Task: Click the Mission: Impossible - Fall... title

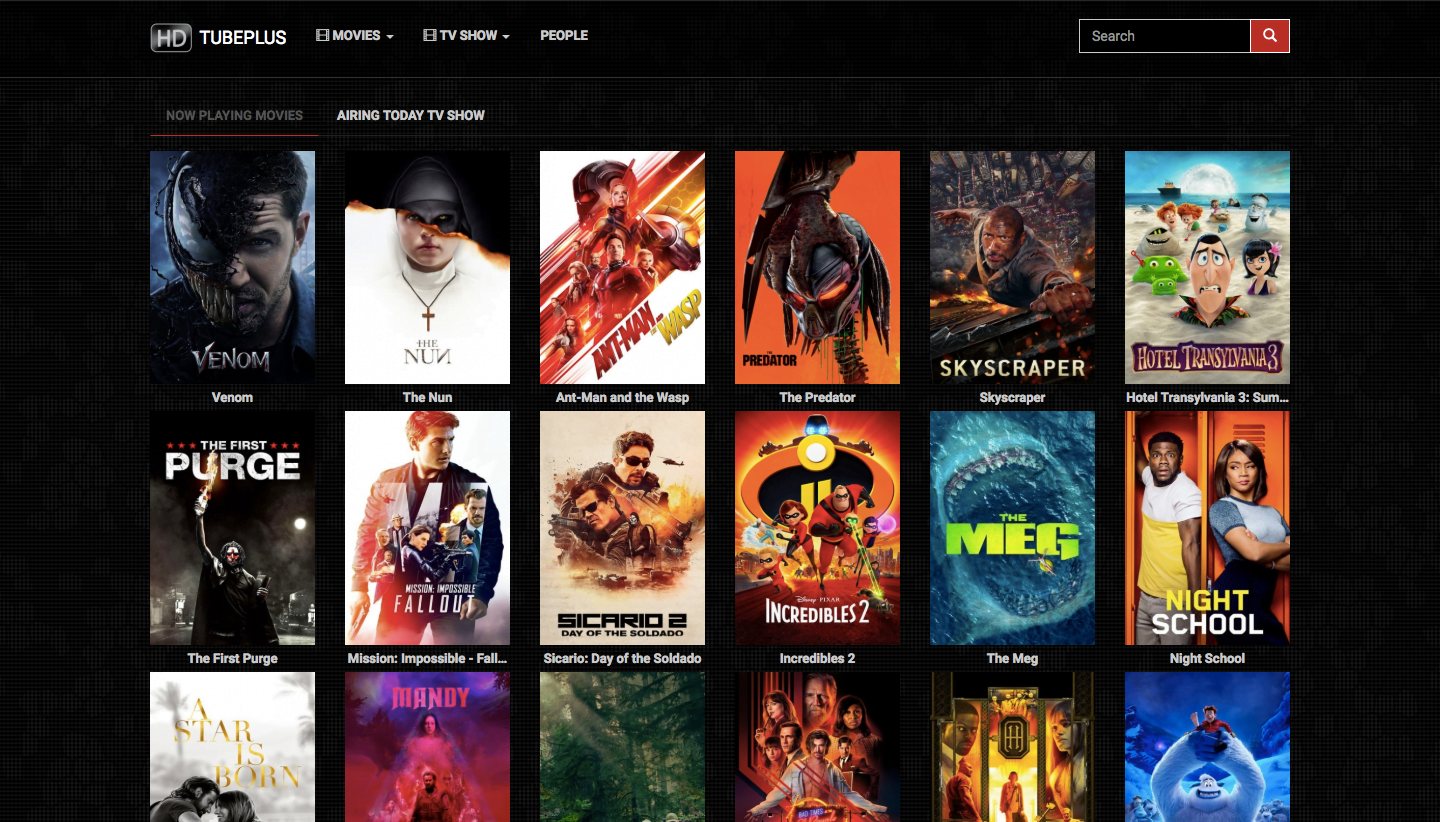Action: pos(427,658)
